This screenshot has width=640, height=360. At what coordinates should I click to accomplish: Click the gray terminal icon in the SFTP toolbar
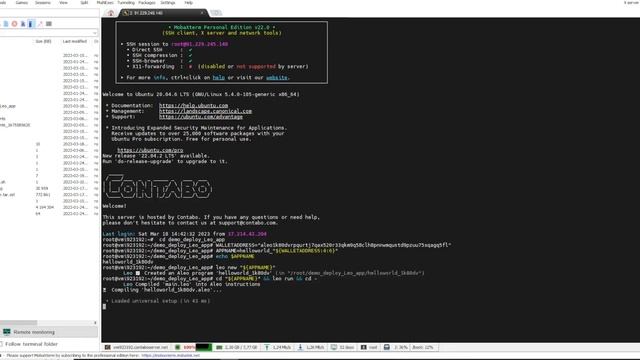[49, 24]
